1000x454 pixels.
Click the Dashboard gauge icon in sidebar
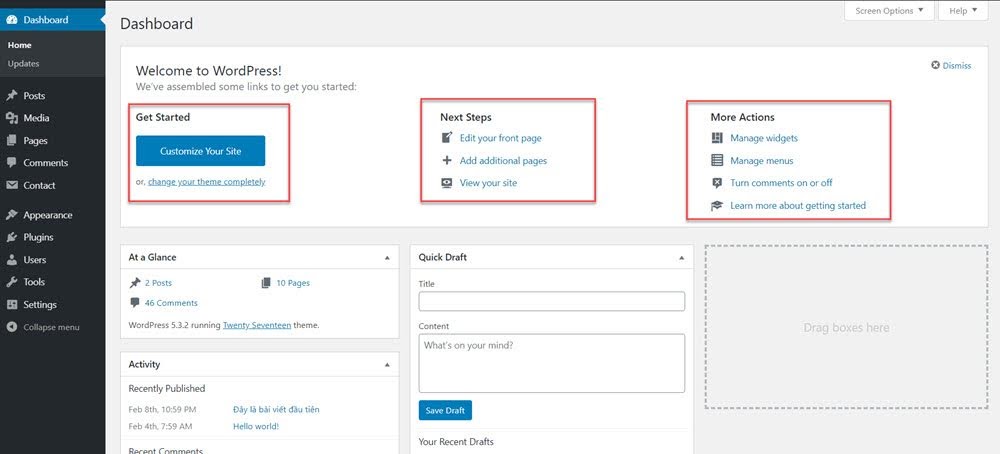[11, 20]
